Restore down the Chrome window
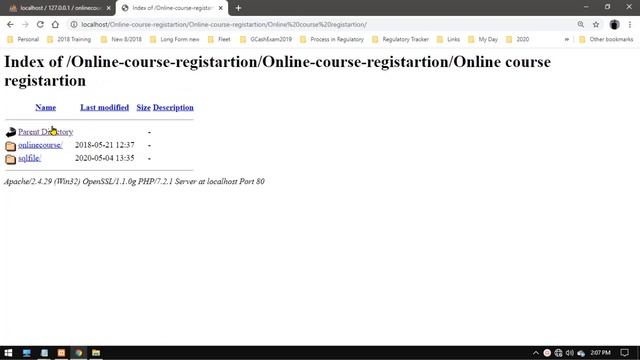The height and width of the screenshot is (360, 640). pos(607,7)
